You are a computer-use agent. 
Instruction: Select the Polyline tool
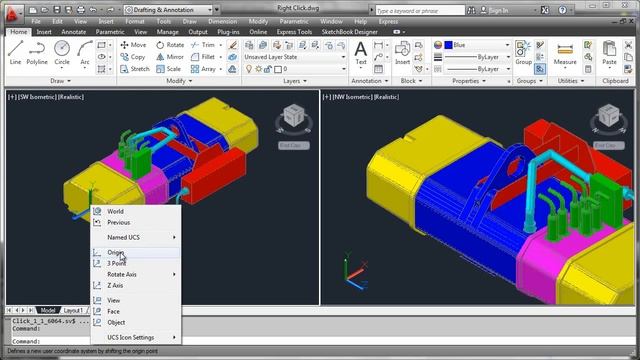click(x=37, y=53)
